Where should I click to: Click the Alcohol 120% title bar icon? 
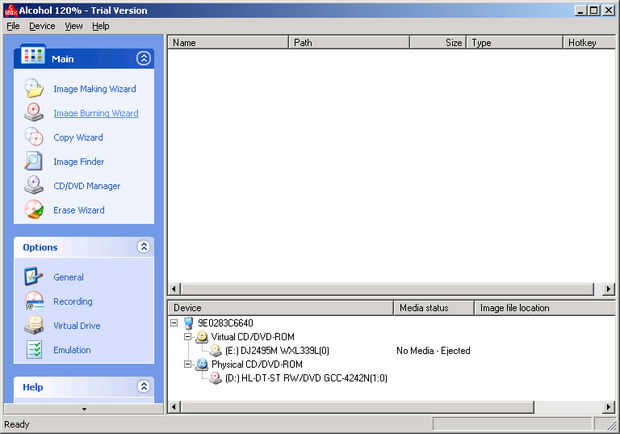pos(11,11)
